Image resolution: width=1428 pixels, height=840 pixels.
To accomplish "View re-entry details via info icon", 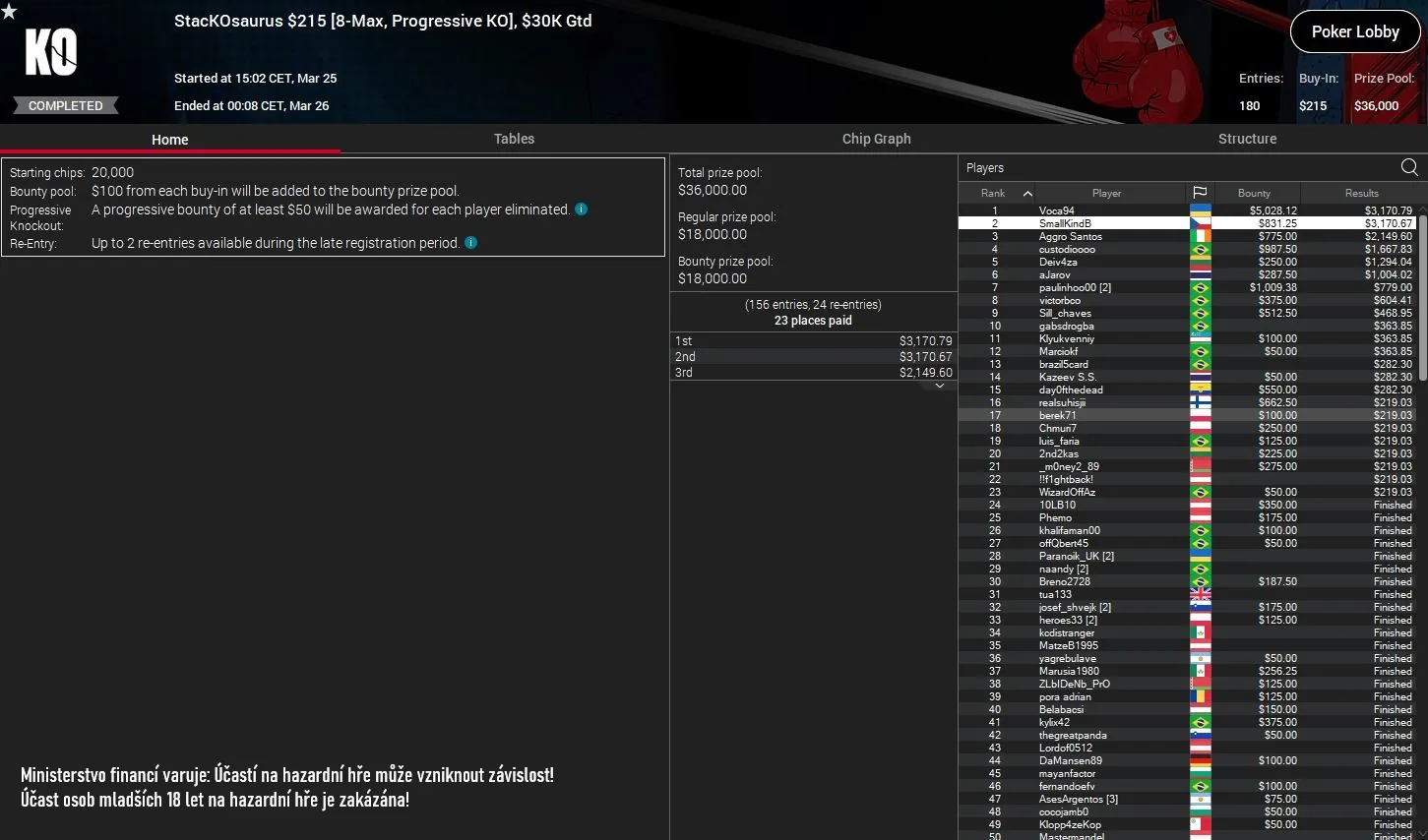I will (x=470, y=242).
